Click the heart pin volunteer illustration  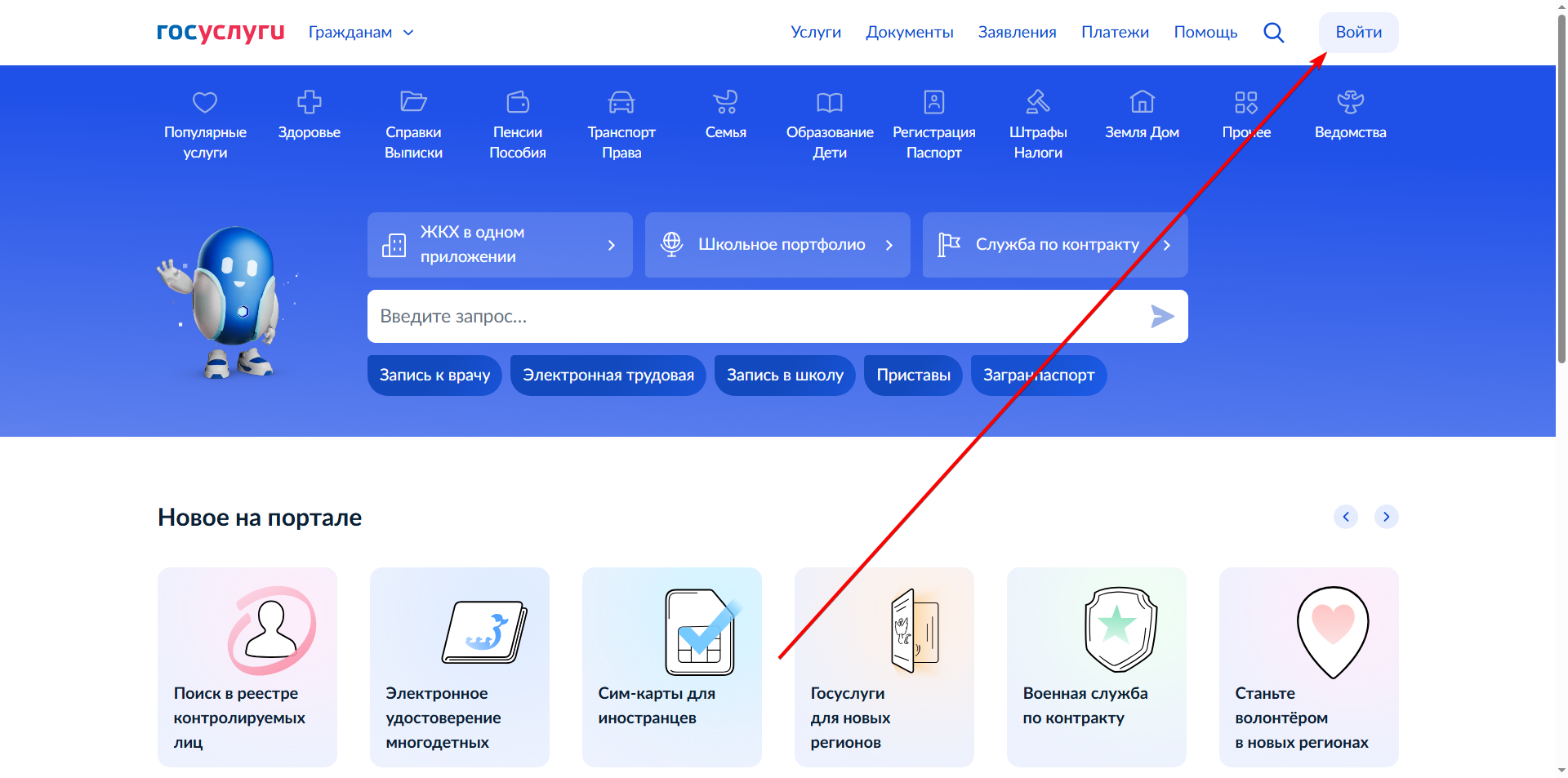(1333, 632)
